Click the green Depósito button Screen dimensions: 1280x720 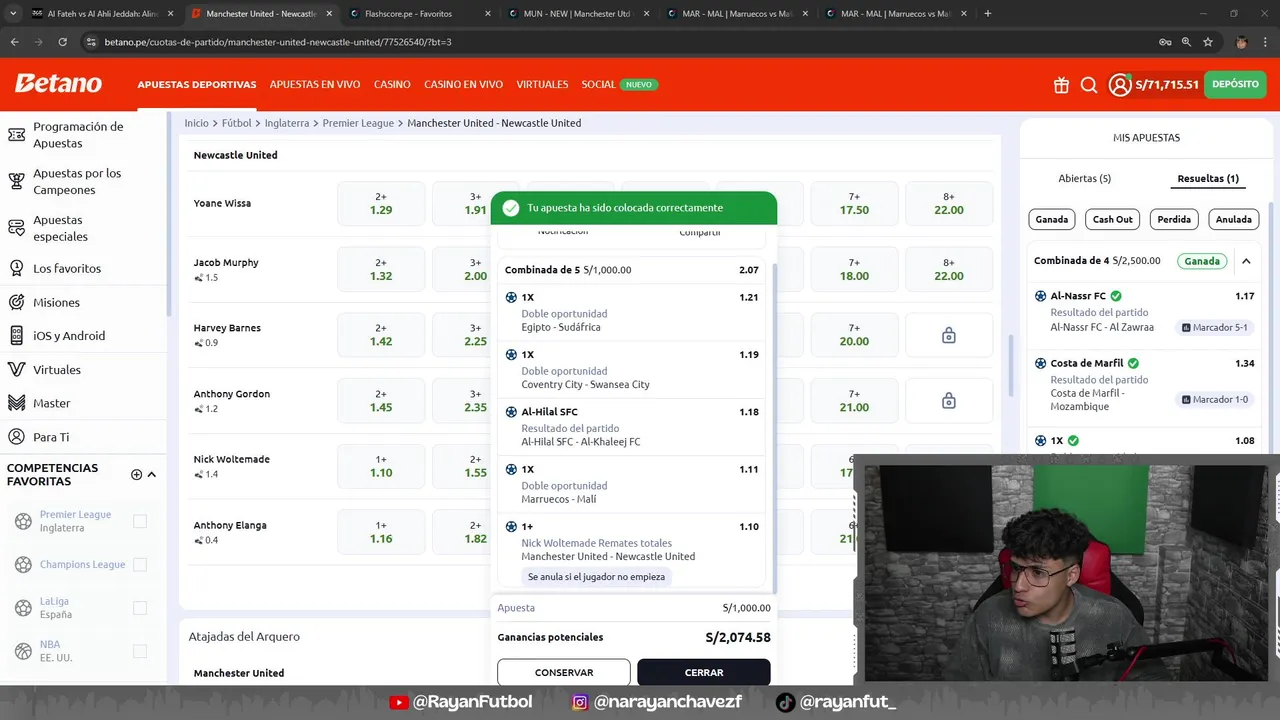[x=1235, y=85]
